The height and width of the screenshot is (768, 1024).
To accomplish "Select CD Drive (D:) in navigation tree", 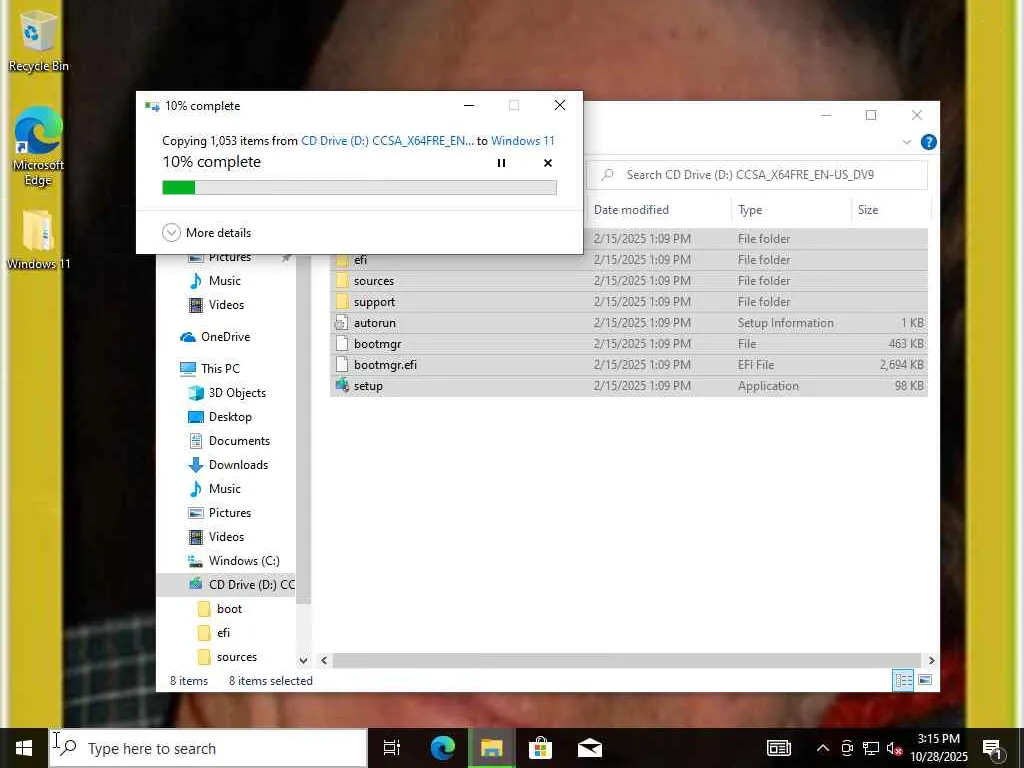I will [226, 584].
